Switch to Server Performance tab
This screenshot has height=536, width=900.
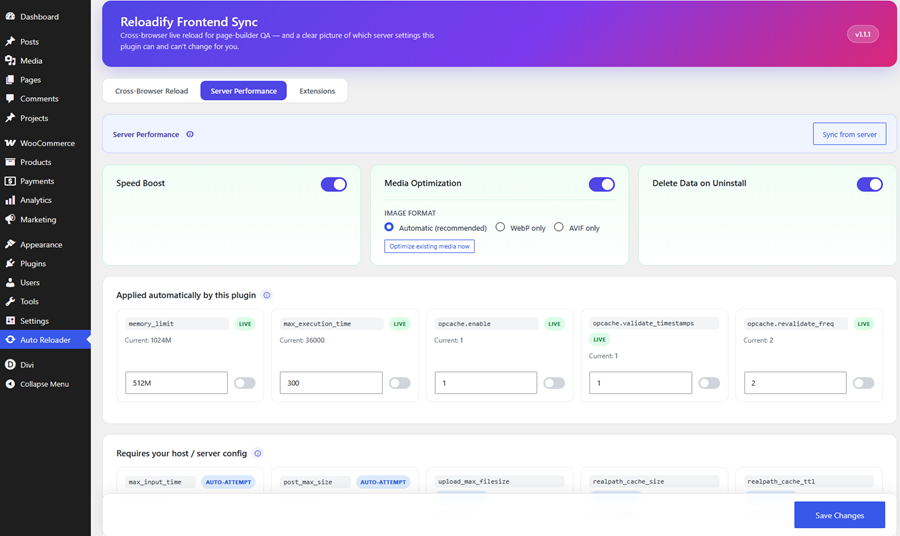243,91
